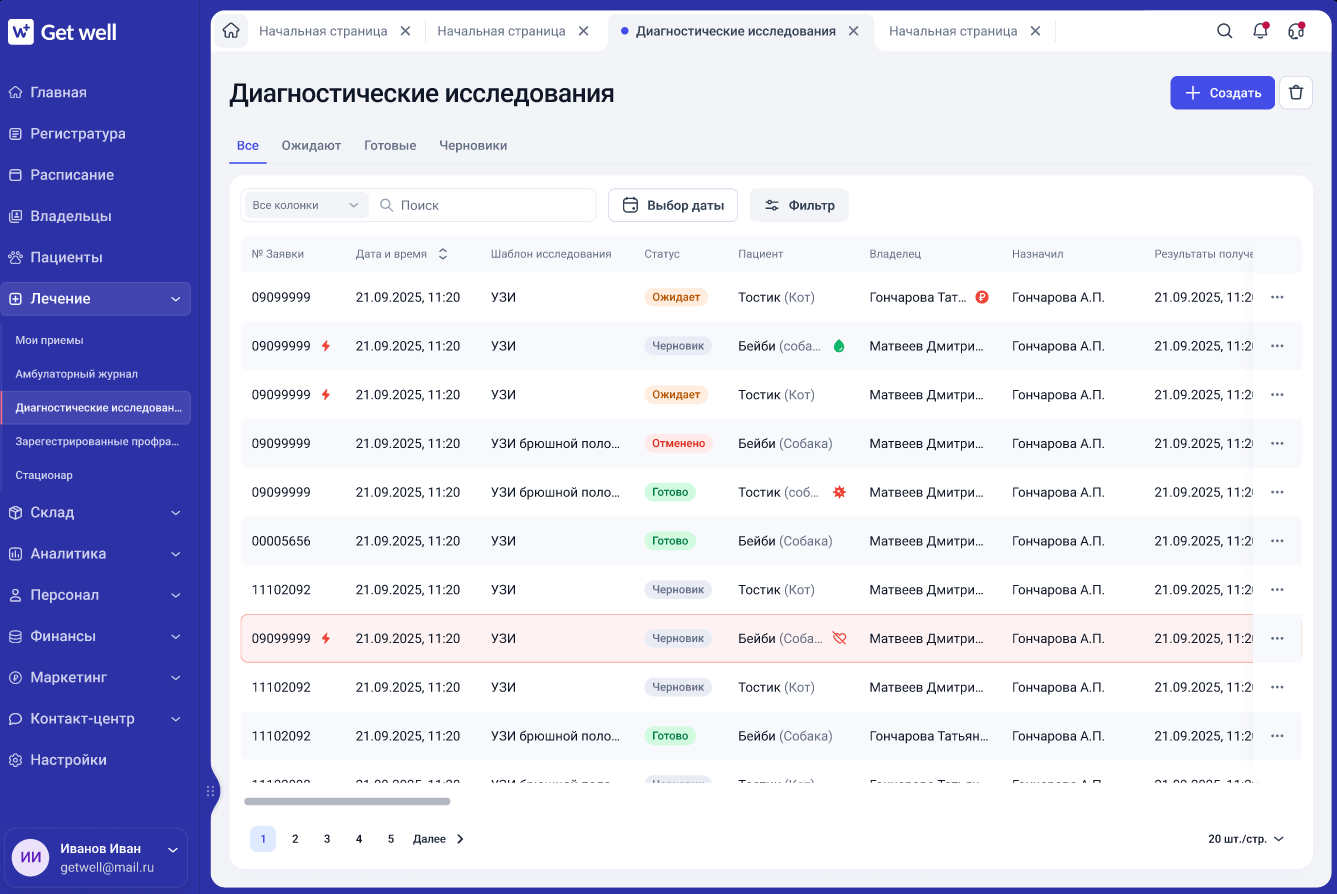Expand the Контакт-центр section

[x=176, y=719]
